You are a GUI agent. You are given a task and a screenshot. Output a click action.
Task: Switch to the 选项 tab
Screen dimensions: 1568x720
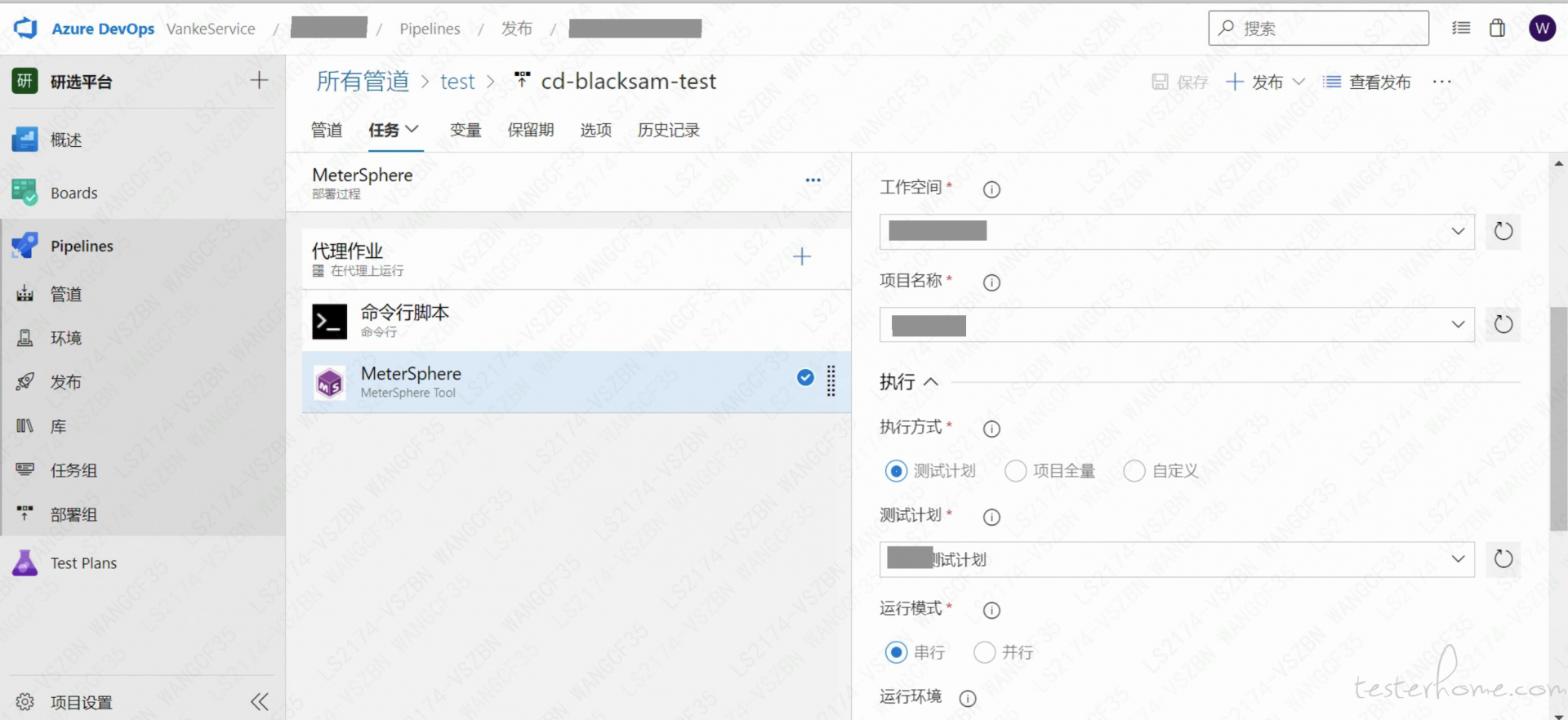(x=596, y=130)
